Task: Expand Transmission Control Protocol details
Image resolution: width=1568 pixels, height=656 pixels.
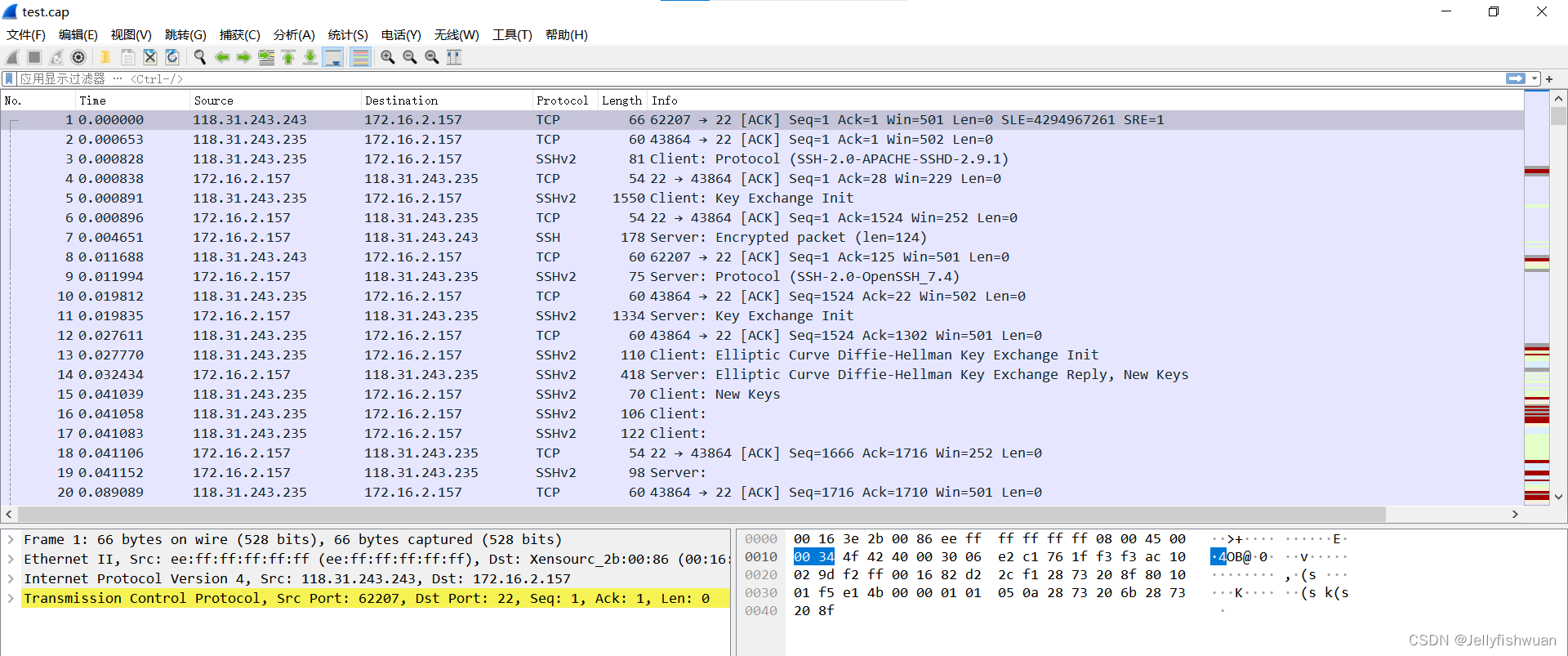Action: tap(11, 599)
